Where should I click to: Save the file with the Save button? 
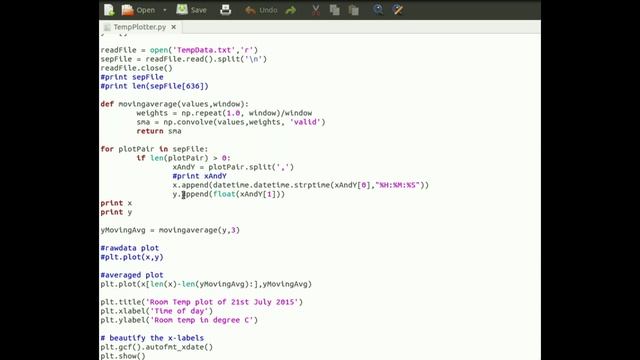192,10
